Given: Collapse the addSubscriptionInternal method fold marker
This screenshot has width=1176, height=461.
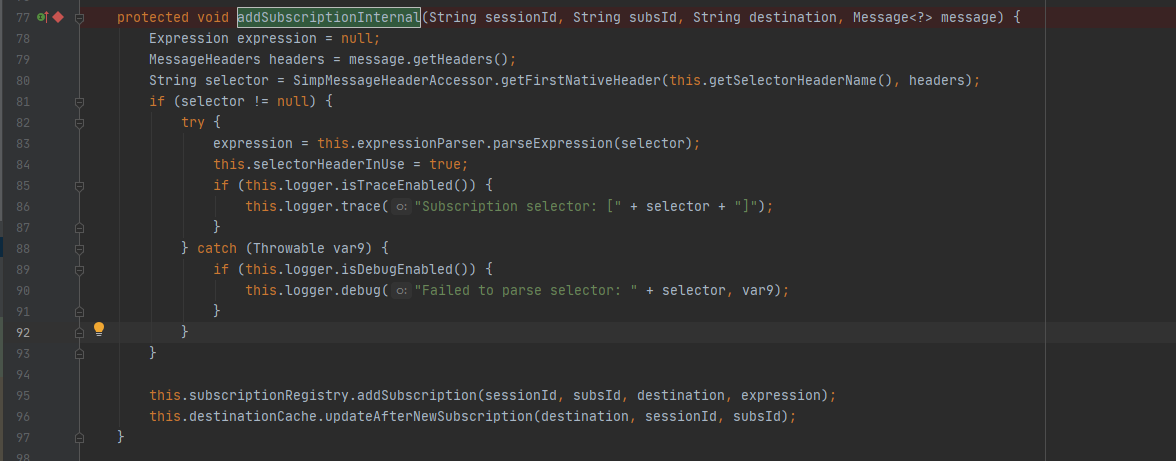Looking at the screenshot, I should click(x=79, y=18).
